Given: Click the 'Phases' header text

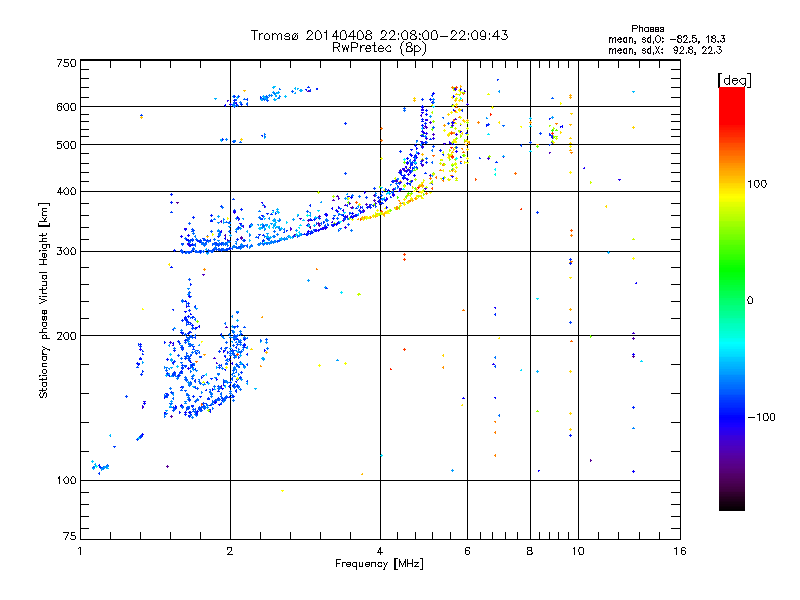Looking at the screenshot, I should tap(647, 29).
